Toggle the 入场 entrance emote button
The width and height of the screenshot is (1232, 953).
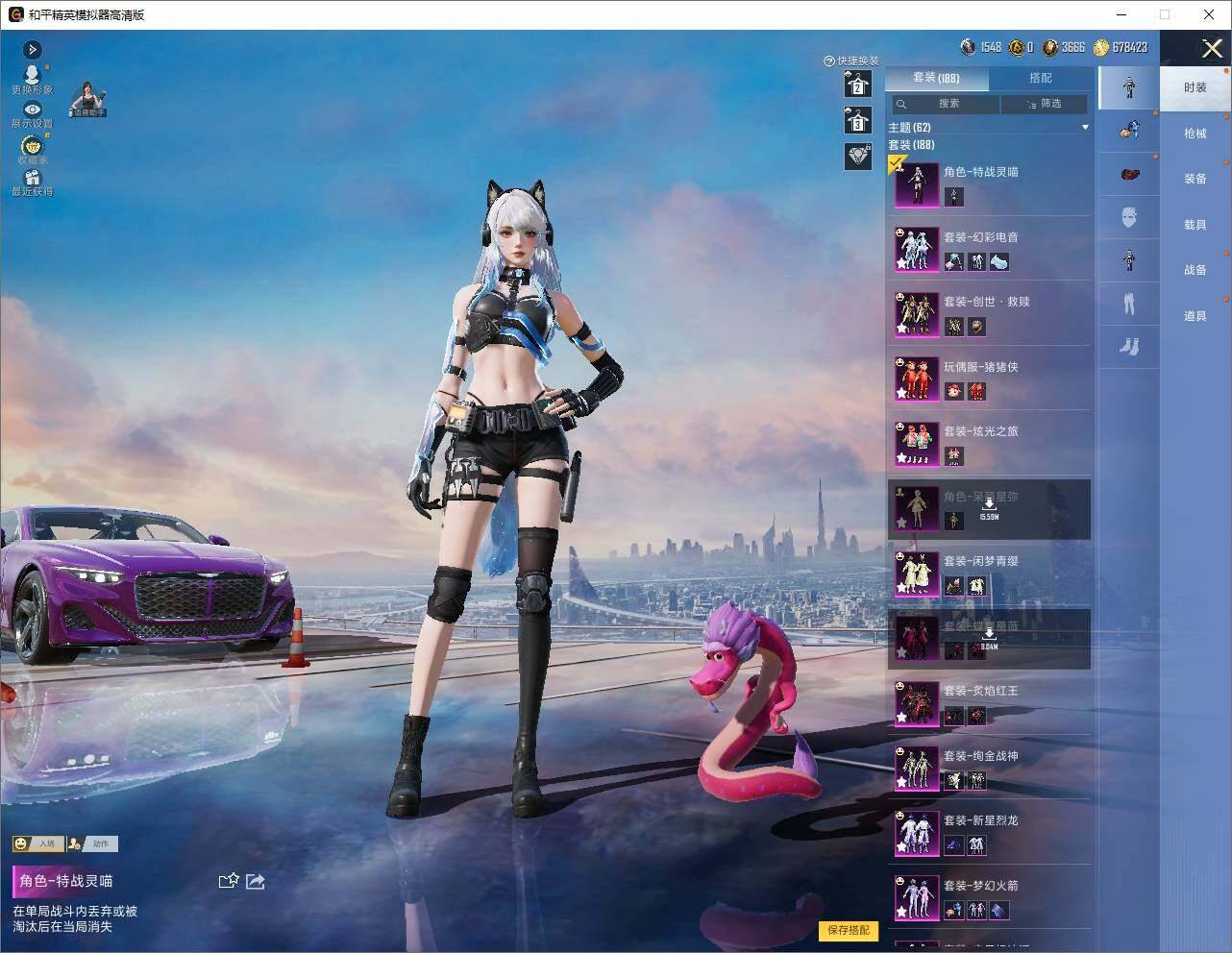coord(37,843)
